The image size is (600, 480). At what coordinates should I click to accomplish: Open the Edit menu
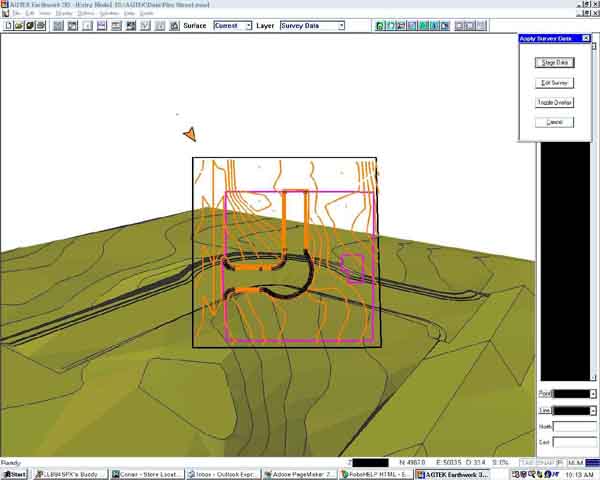[32, 12]
